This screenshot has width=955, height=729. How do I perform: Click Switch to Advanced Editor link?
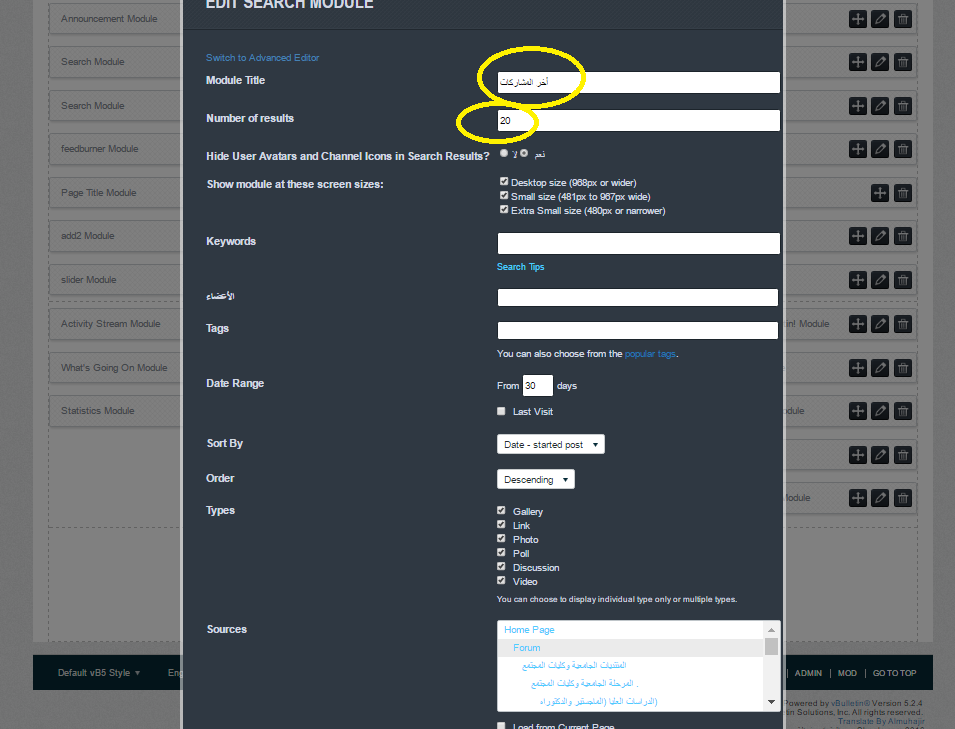[263, 58]
